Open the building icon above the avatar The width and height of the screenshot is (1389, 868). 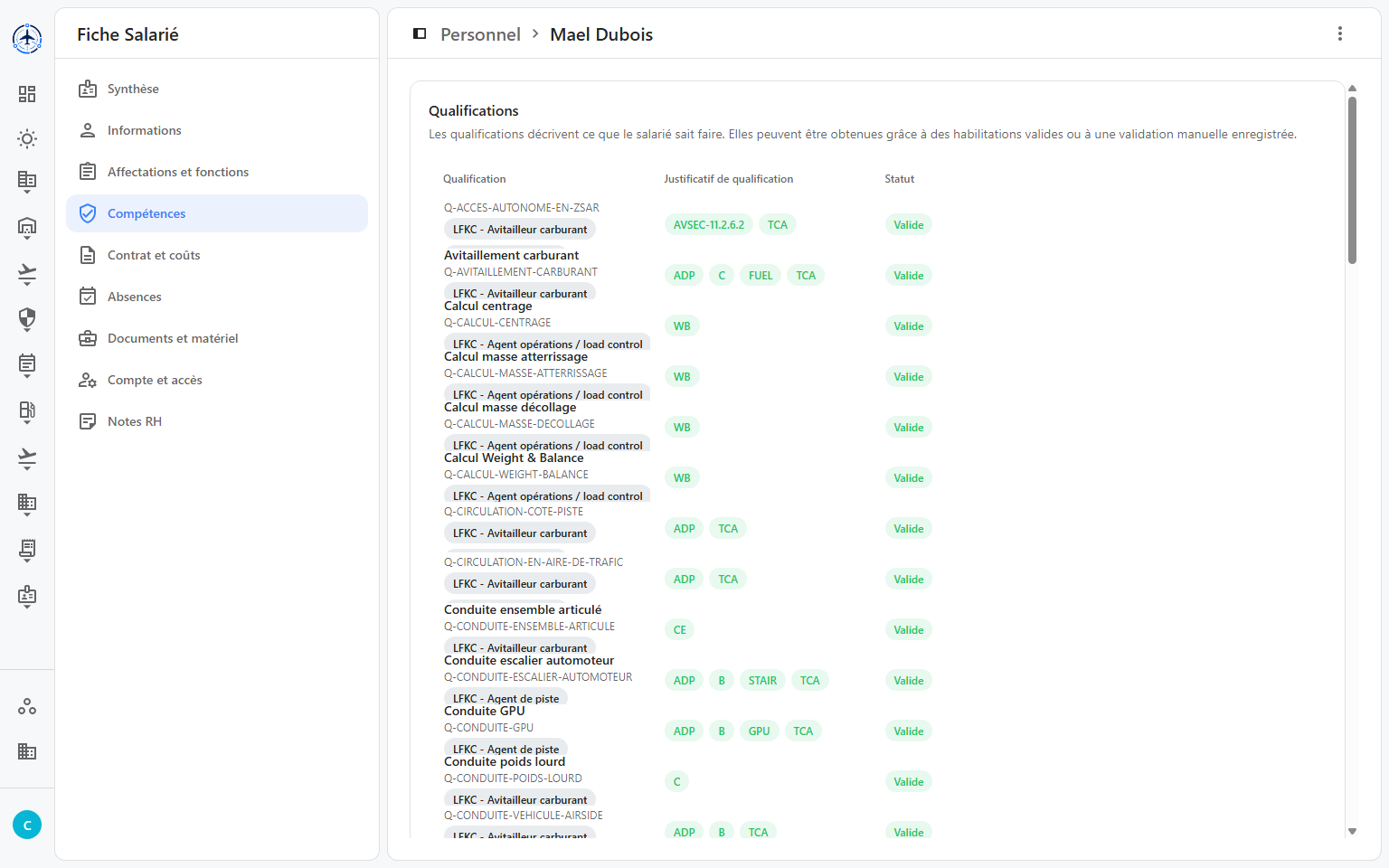tap(27, 751)
